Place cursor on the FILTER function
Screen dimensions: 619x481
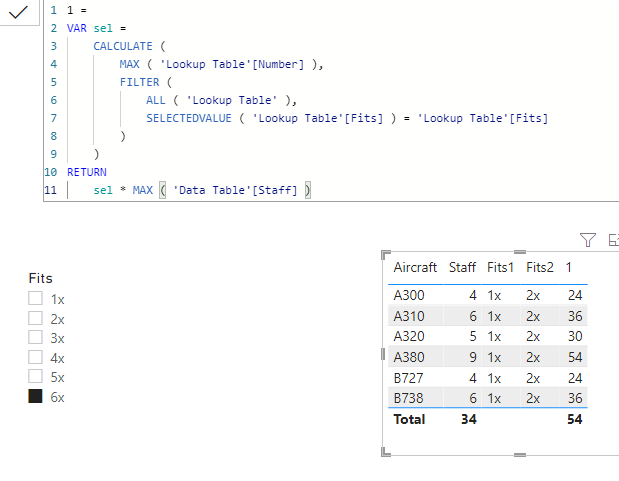point(139,82)
